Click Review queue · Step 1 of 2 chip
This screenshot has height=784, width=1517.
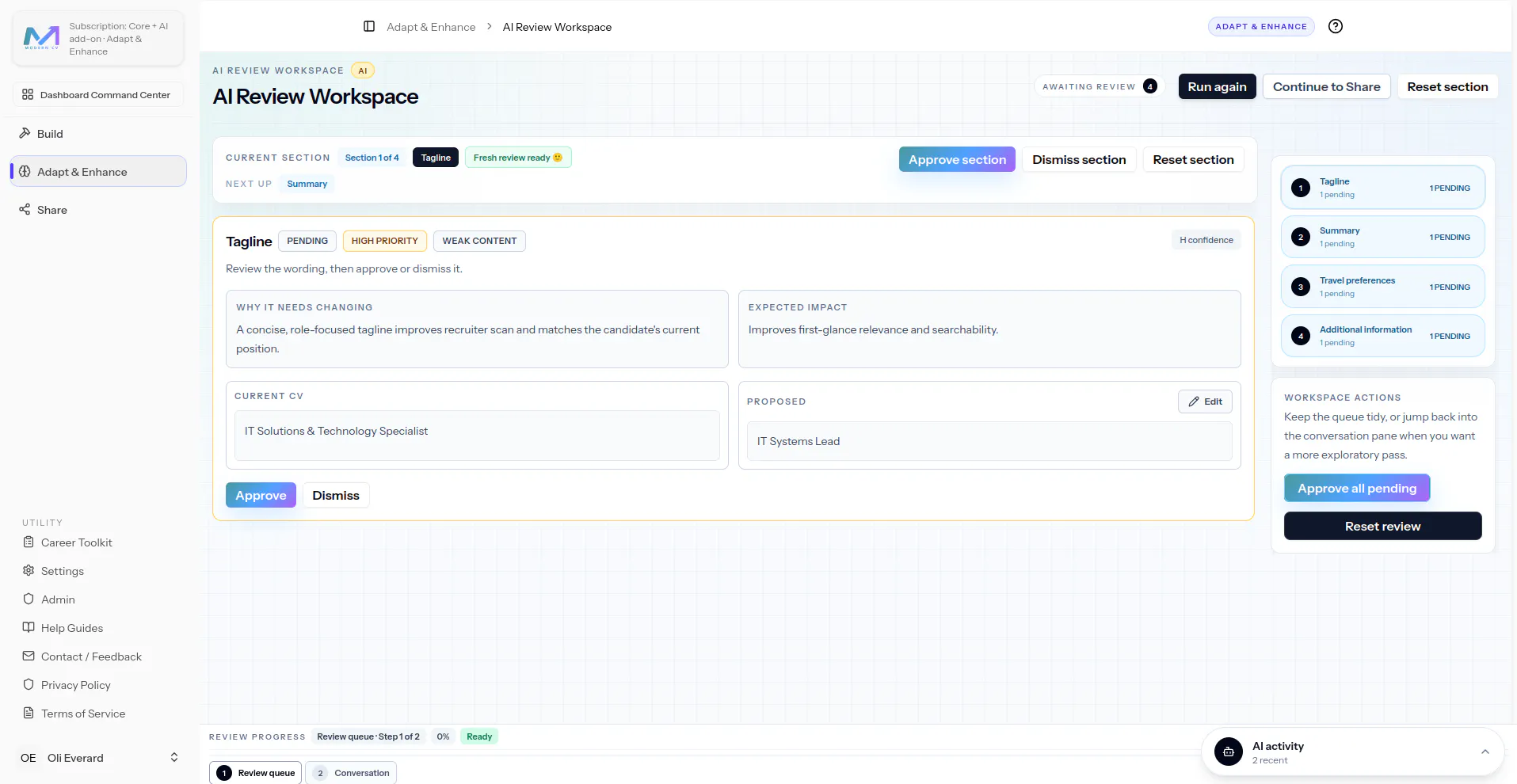pyautogui.click(x=368, y=736)
